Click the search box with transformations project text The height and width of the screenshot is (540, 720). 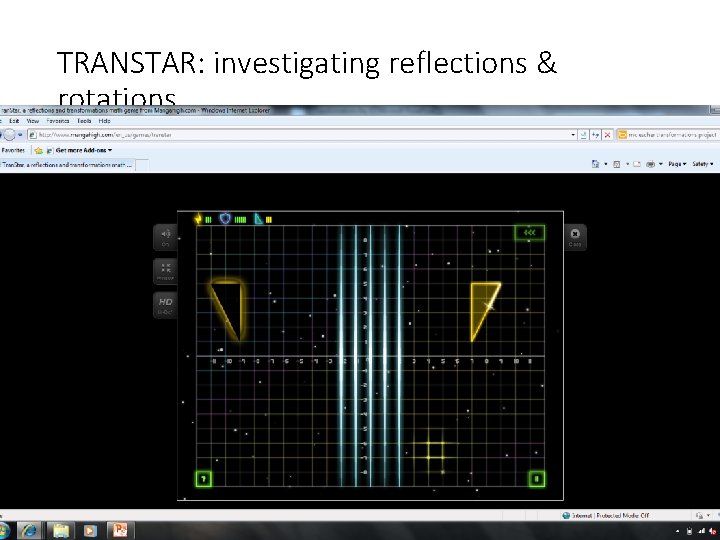(x=669, y=135)
